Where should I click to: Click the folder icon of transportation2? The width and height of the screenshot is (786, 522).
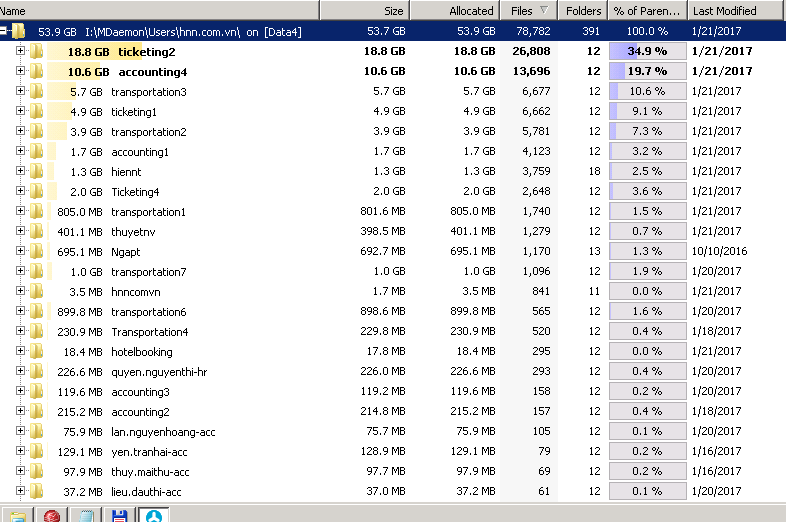(37, 131)
